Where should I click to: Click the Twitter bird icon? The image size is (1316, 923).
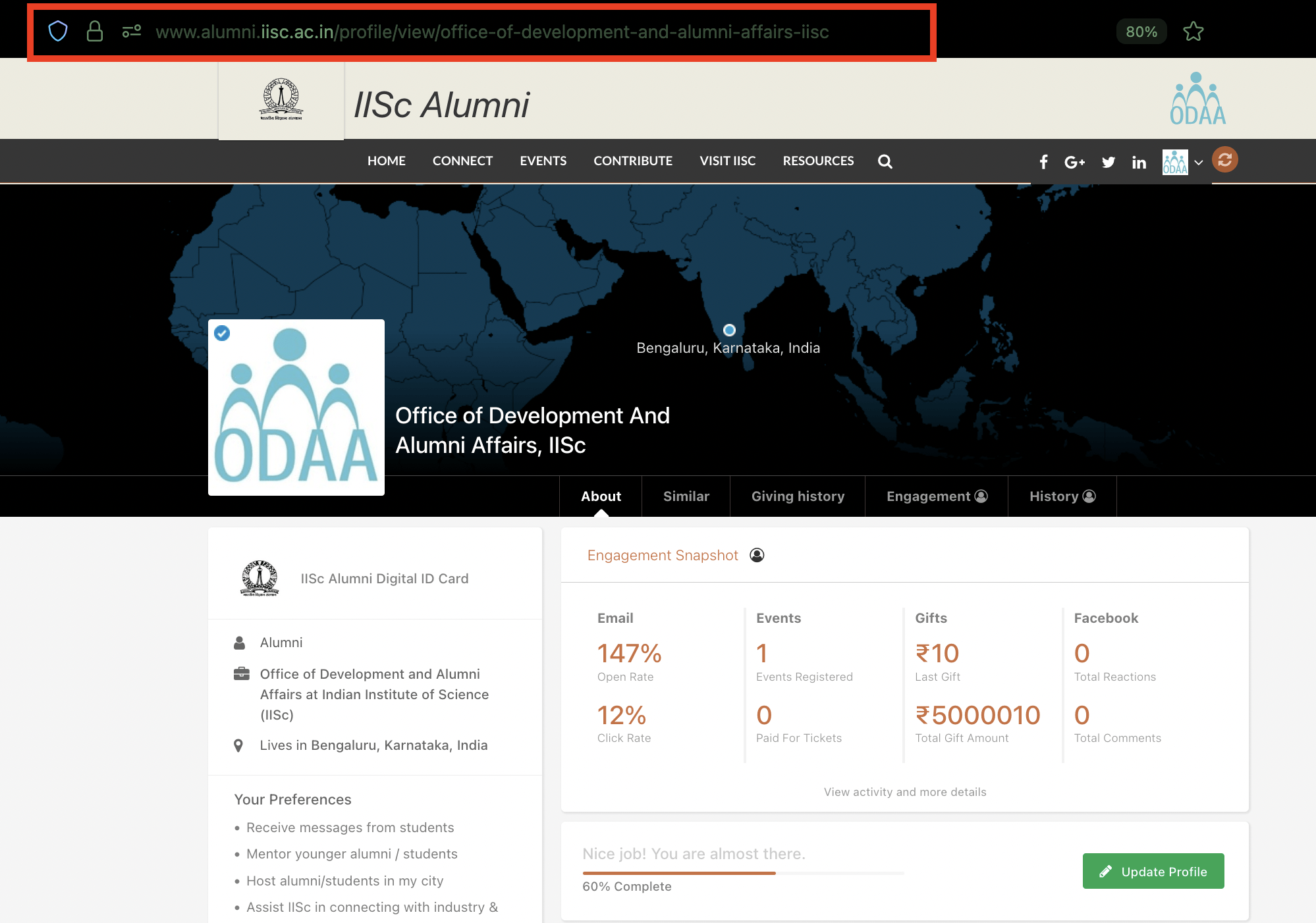1108,162
